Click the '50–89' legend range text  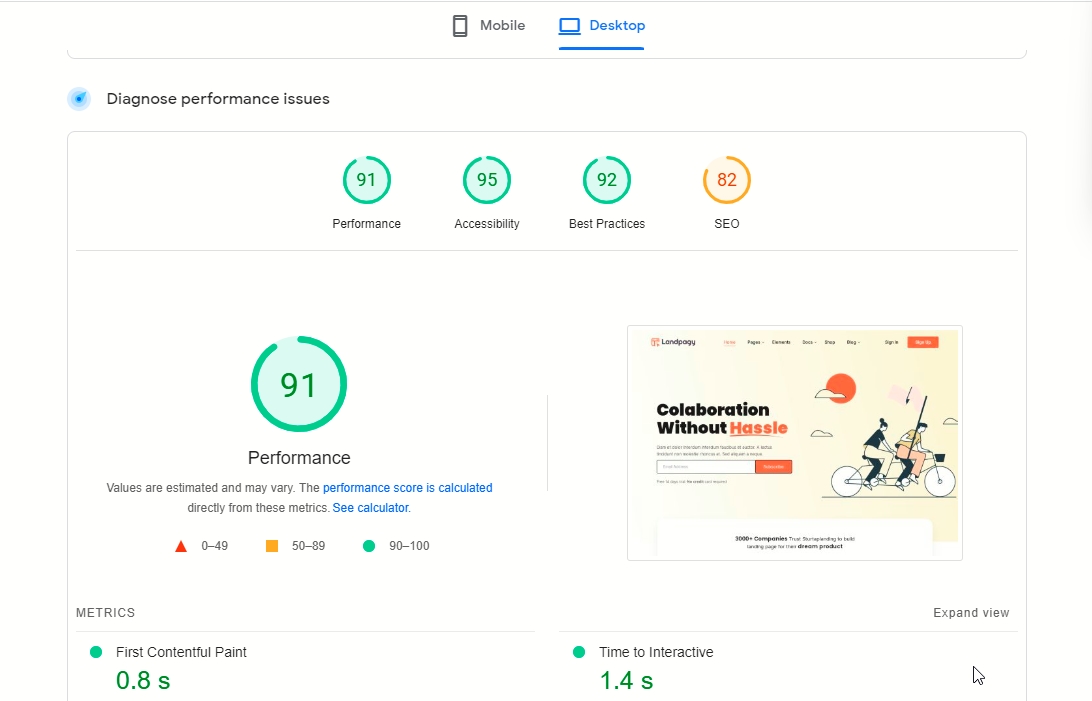pyautogui.click(x=309, y=546)
